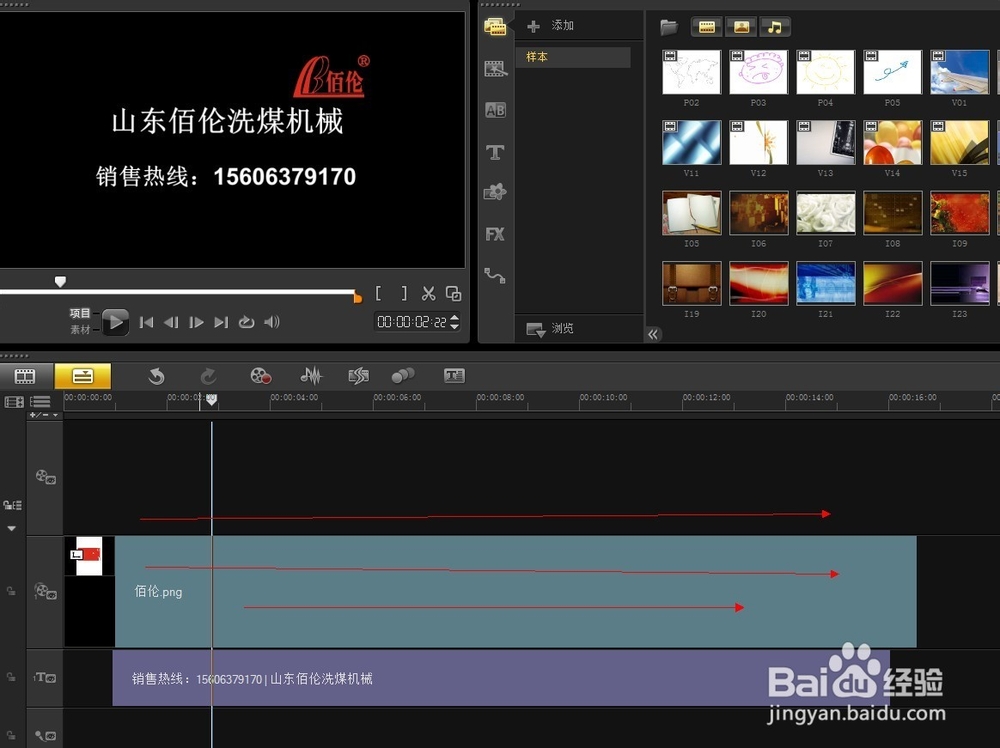Click the overlay track header icon
Viewport: 1000px width, 748px height.
[45, 591]
